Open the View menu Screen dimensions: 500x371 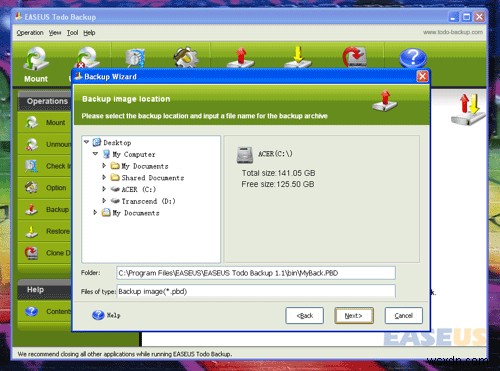55,33
